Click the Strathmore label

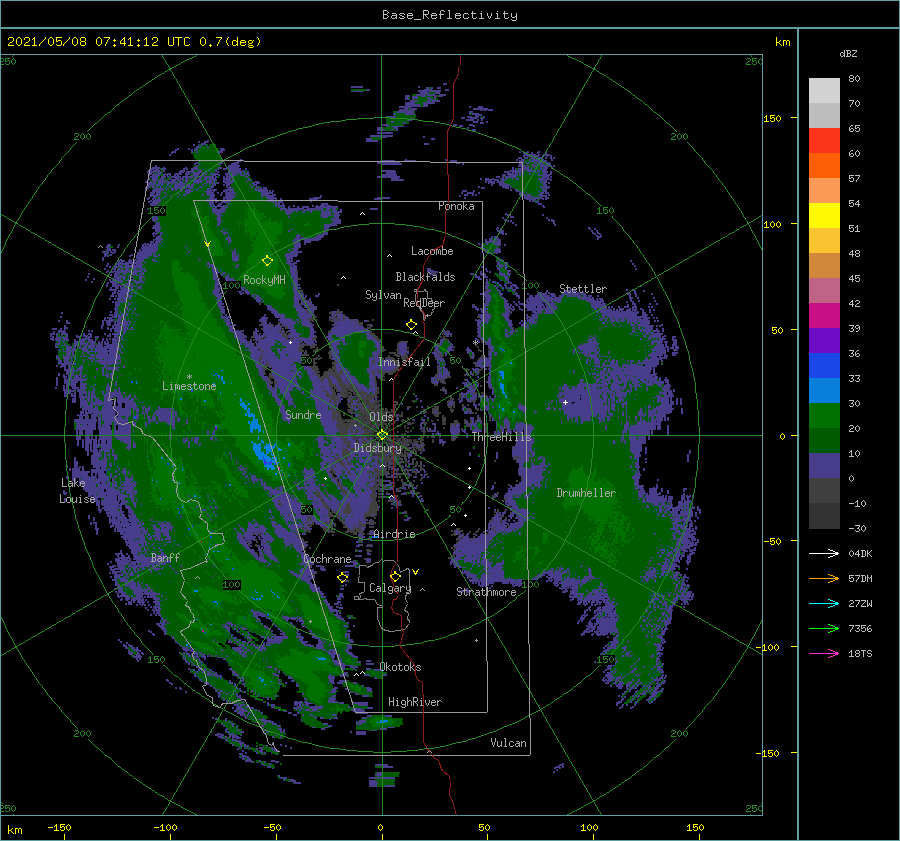486,592
